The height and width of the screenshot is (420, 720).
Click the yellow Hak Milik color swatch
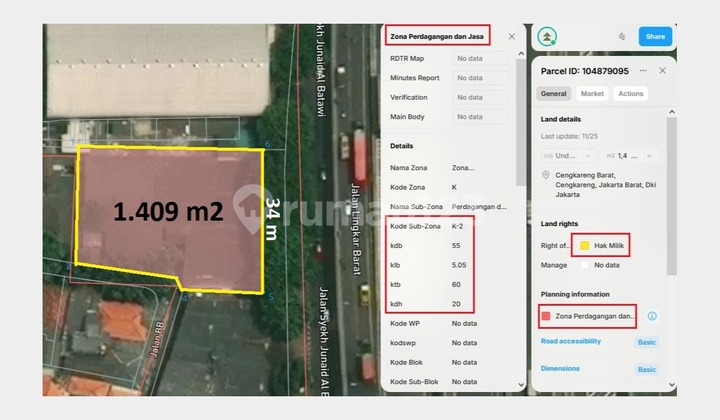pyautogui.click(x=585, y=246)
